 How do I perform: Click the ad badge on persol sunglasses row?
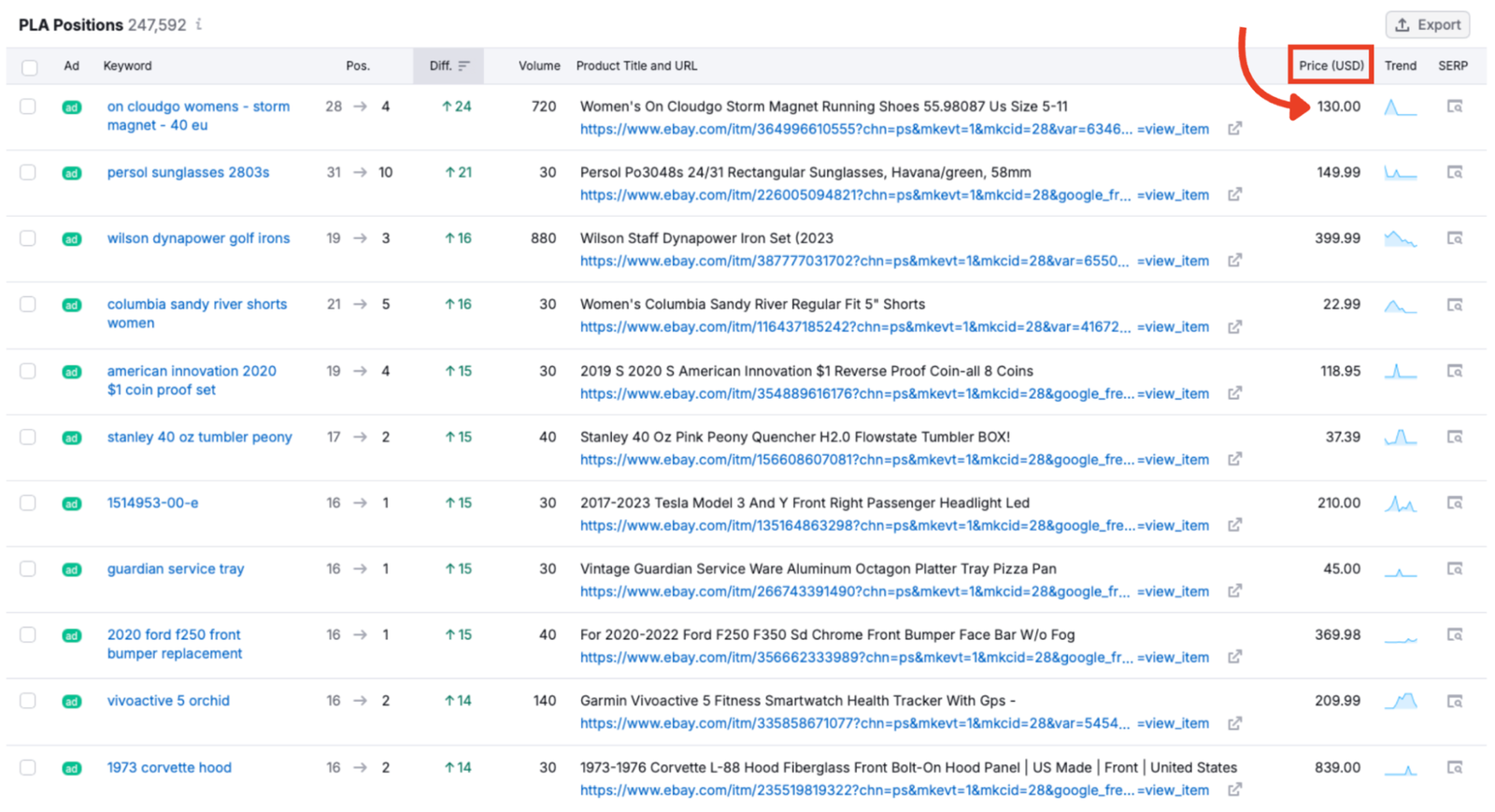pyautogui.click(x=71, y=173)
